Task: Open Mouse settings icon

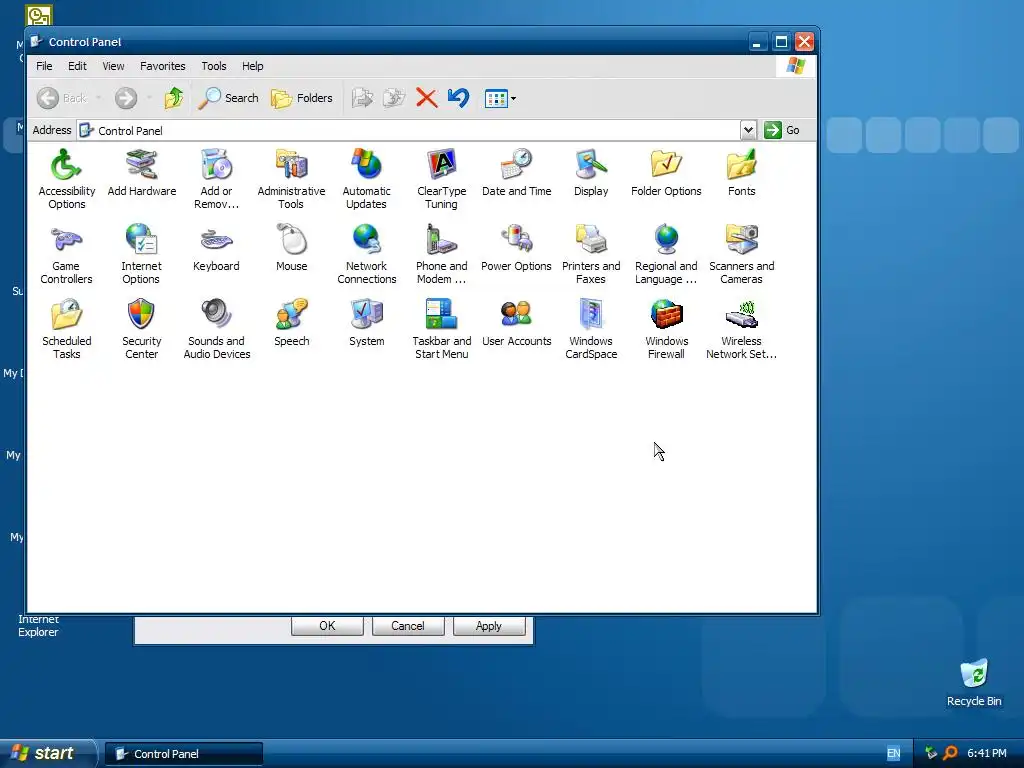Action: [291, 248]
